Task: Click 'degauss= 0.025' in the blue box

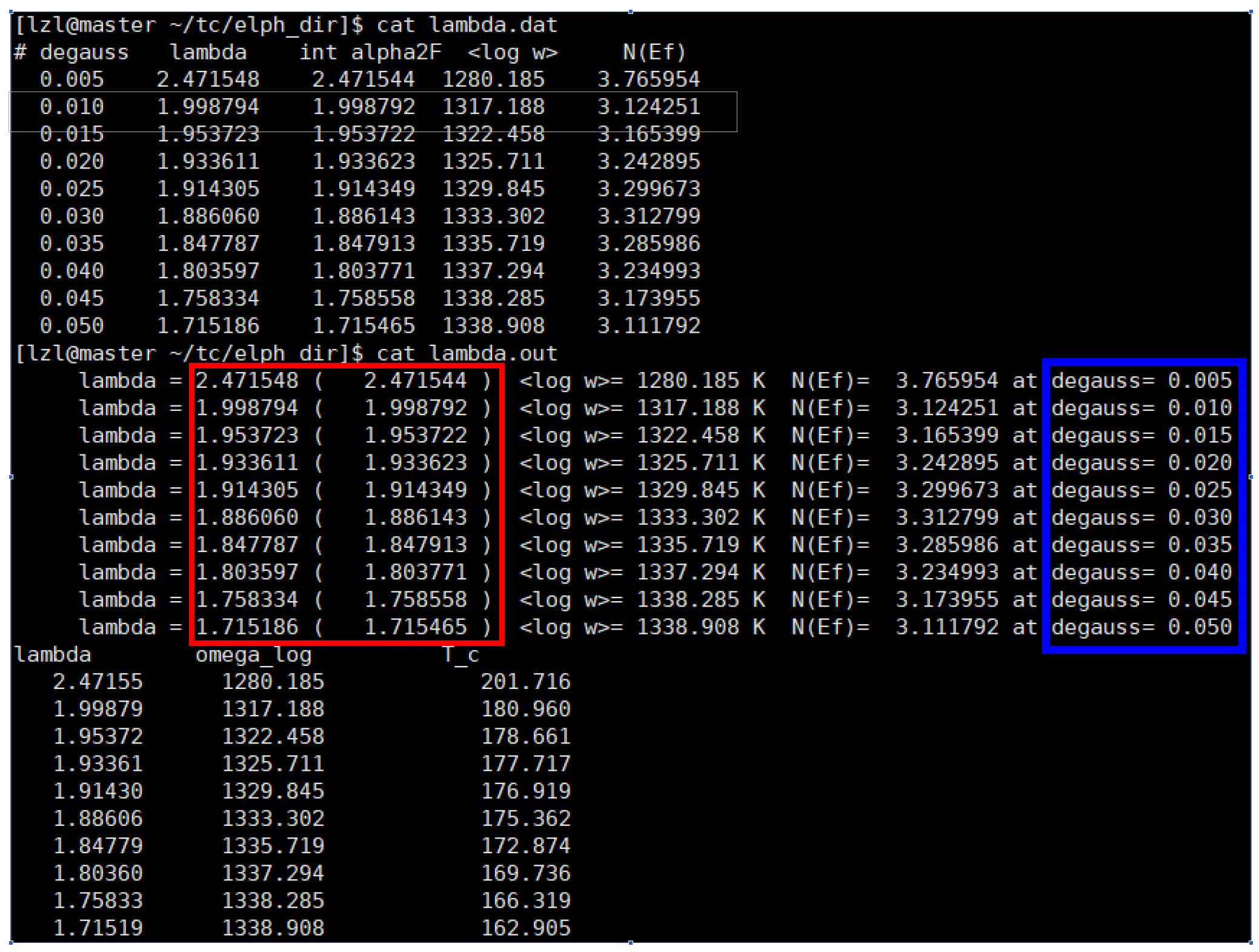Action: point(1141,490)
